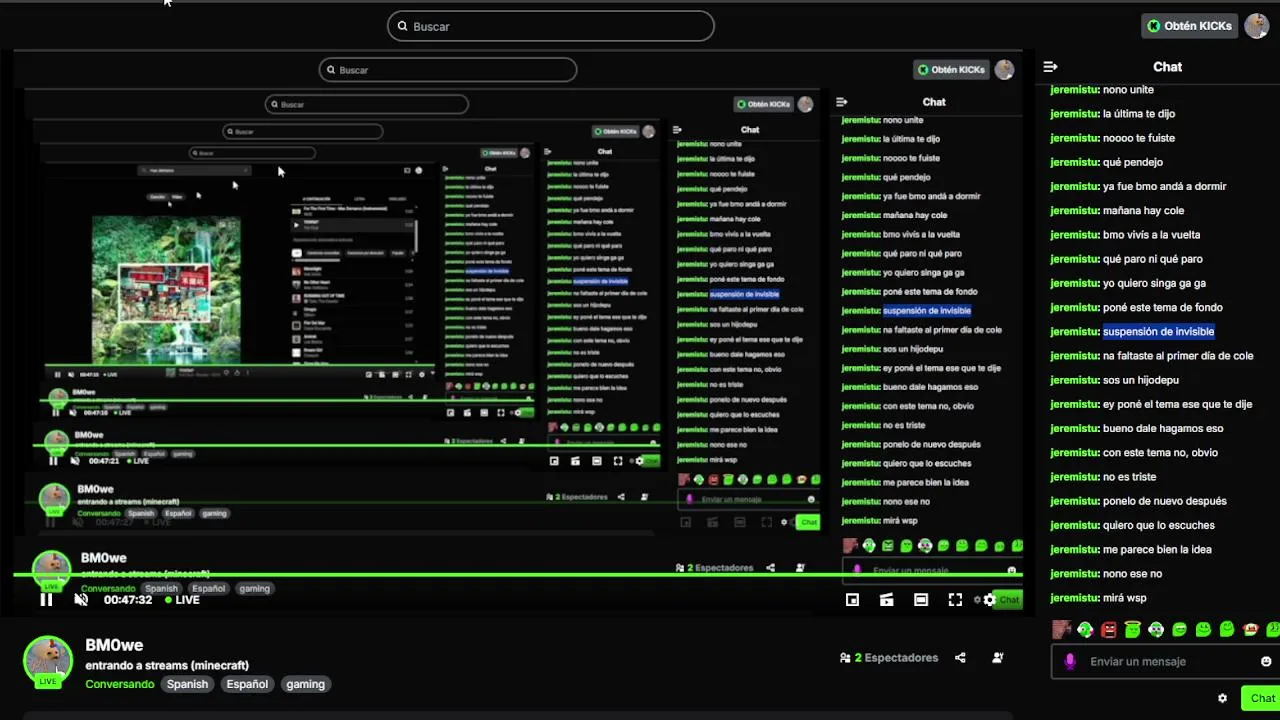Create a clip with the clapperboard icon
Screen dimensions: 1280x720
(886, 600)
